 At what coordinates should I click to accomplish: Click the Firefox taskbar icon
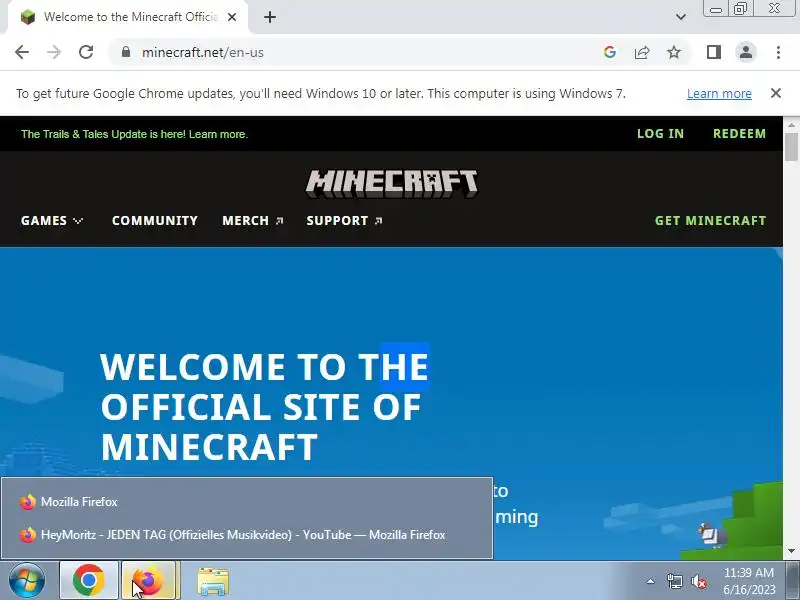point(149,581)
